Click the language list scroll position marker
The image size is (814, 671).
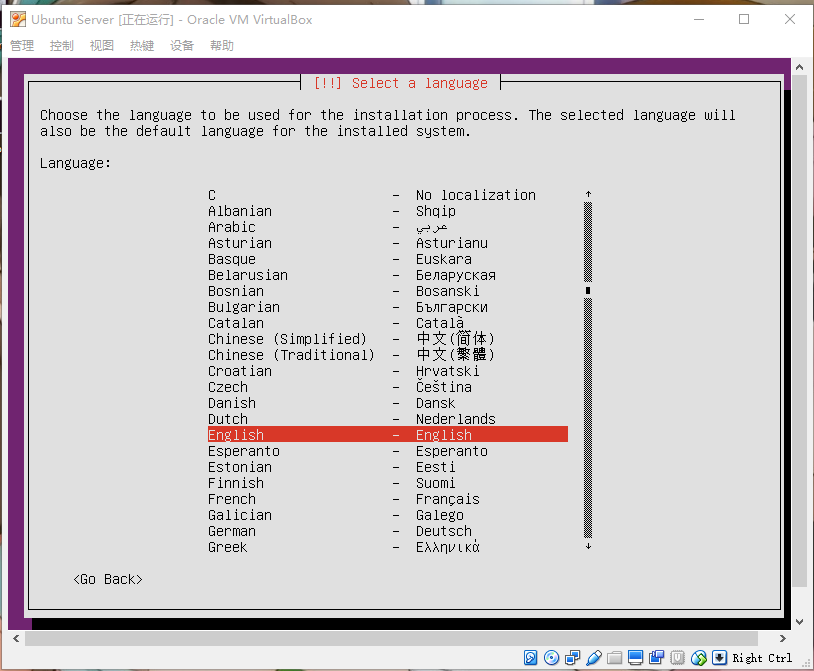[588, 291]
